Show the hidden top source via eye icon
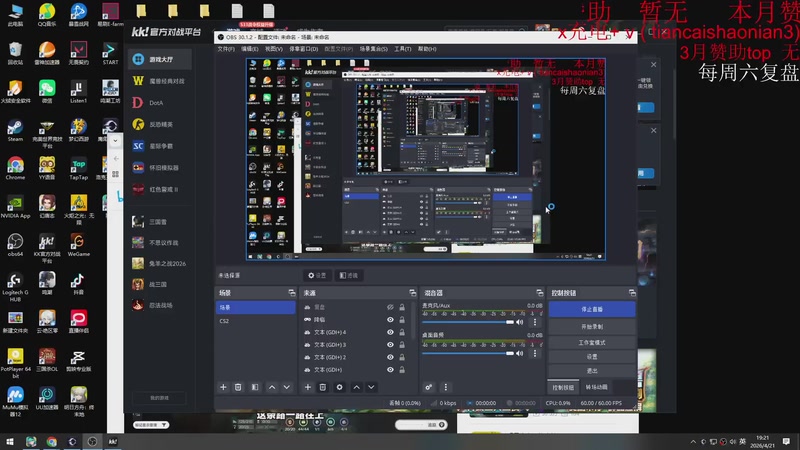 (x=390, y=307)
